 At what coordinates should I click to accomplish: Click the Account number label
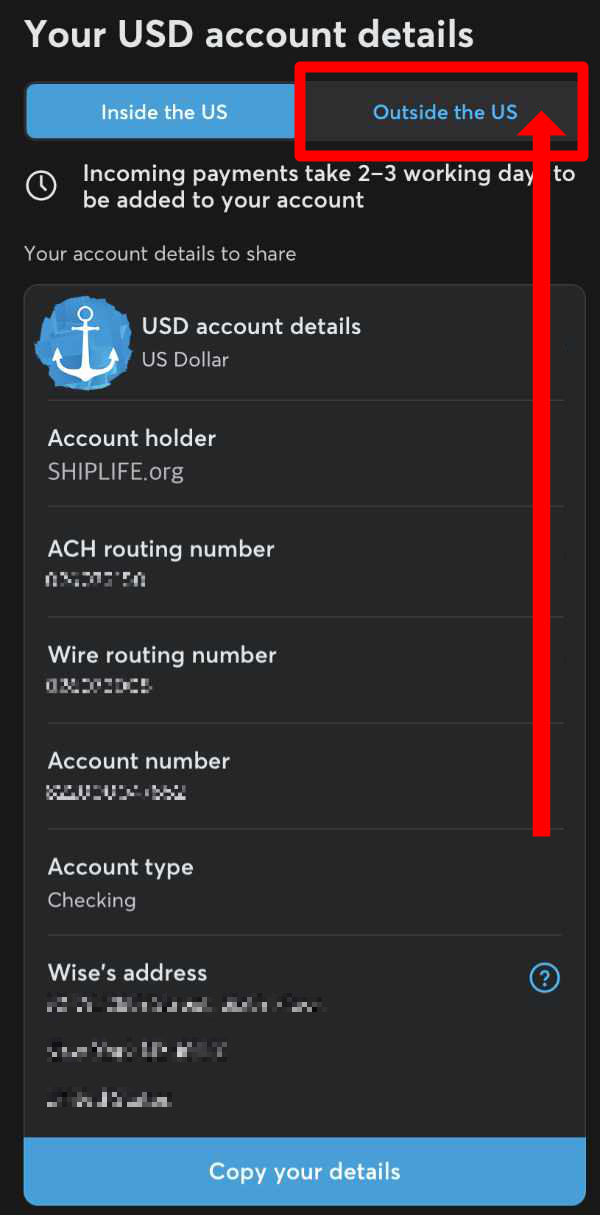click(x=139, y=761)
